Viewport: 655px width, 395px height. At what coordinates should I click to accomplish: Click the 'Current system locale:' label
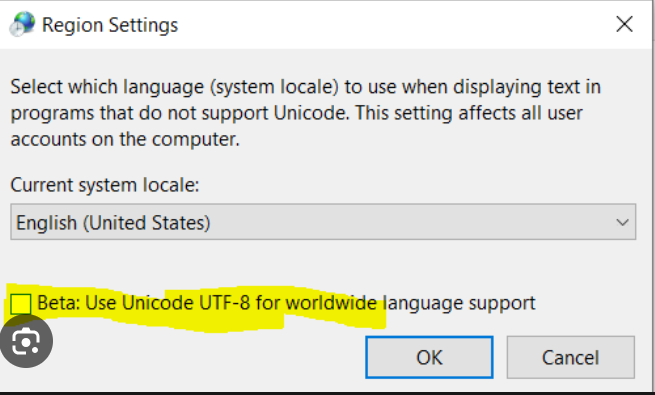coord(105,185)
